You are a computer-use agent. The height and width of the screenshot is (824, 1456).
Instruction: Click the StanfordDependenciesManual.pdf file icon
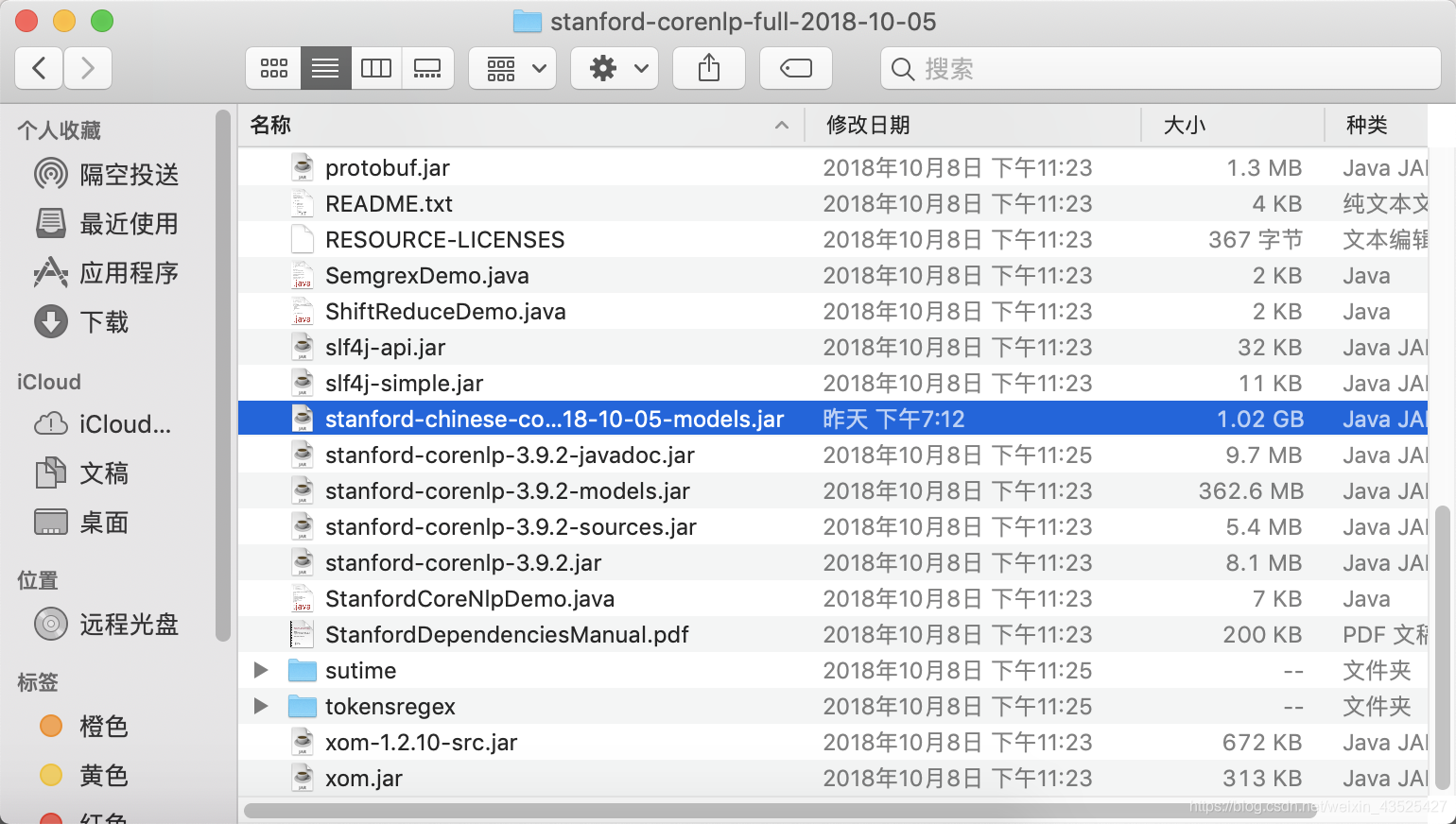303,634
